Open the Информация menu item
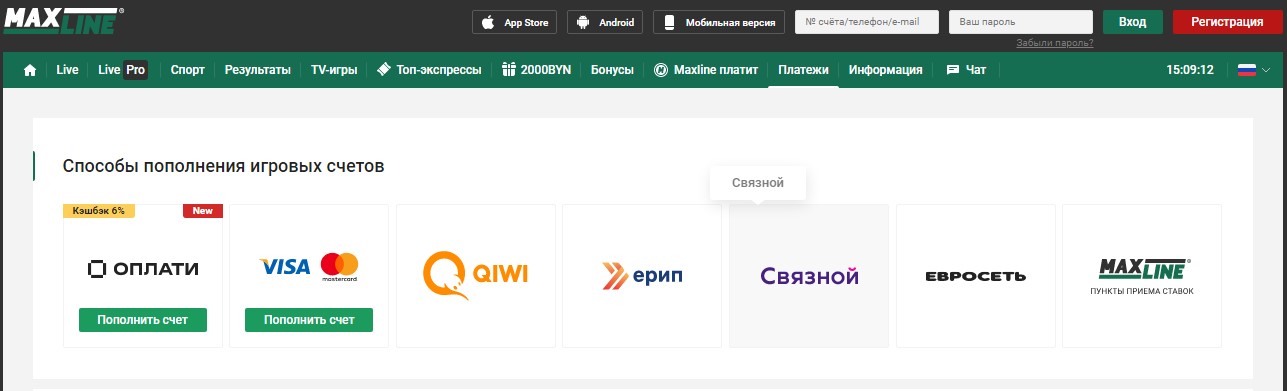Image resolution: width=1287 pixels, height=391 pixels. click(x=885, y=70)
